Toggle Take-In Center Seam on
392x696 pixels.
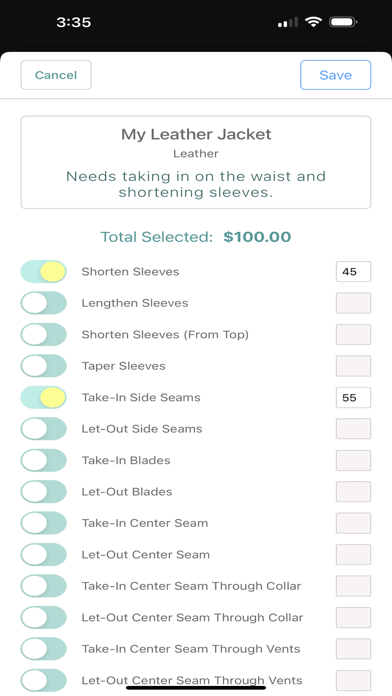pyautogui.click(x=44, y=523)
